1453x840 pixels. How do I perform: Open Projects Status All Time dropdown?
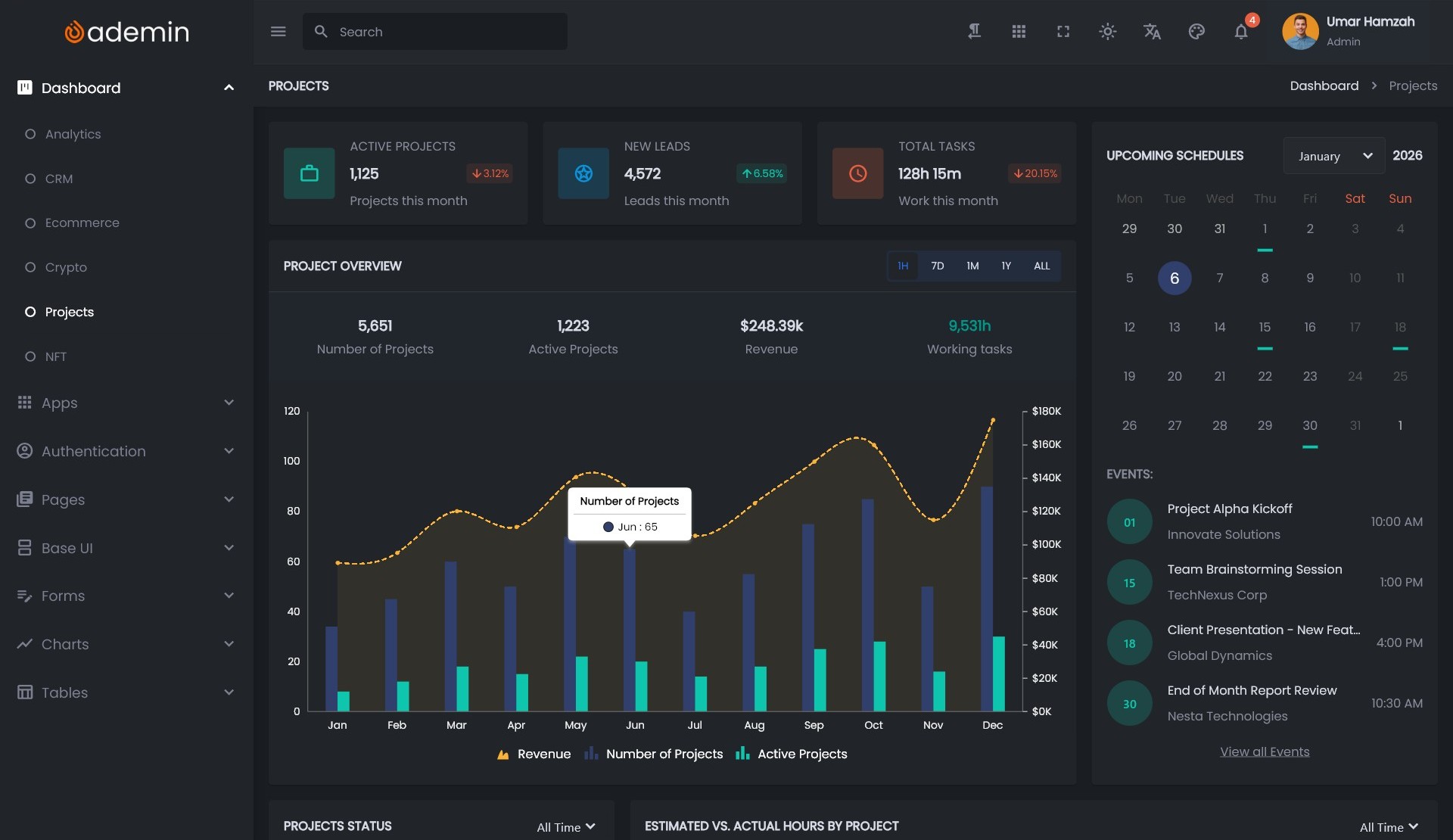click(x=565, y=827)
